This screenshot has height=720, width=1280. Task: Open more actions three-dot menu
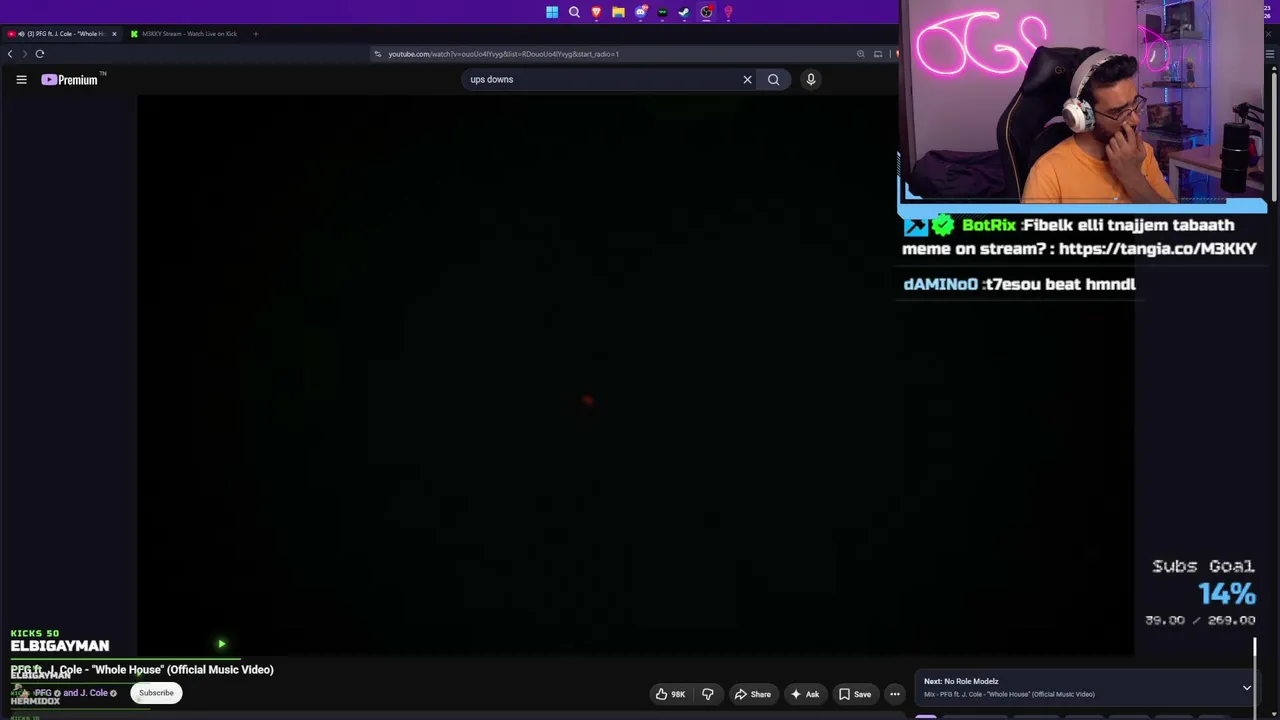[x=895, y=694]
